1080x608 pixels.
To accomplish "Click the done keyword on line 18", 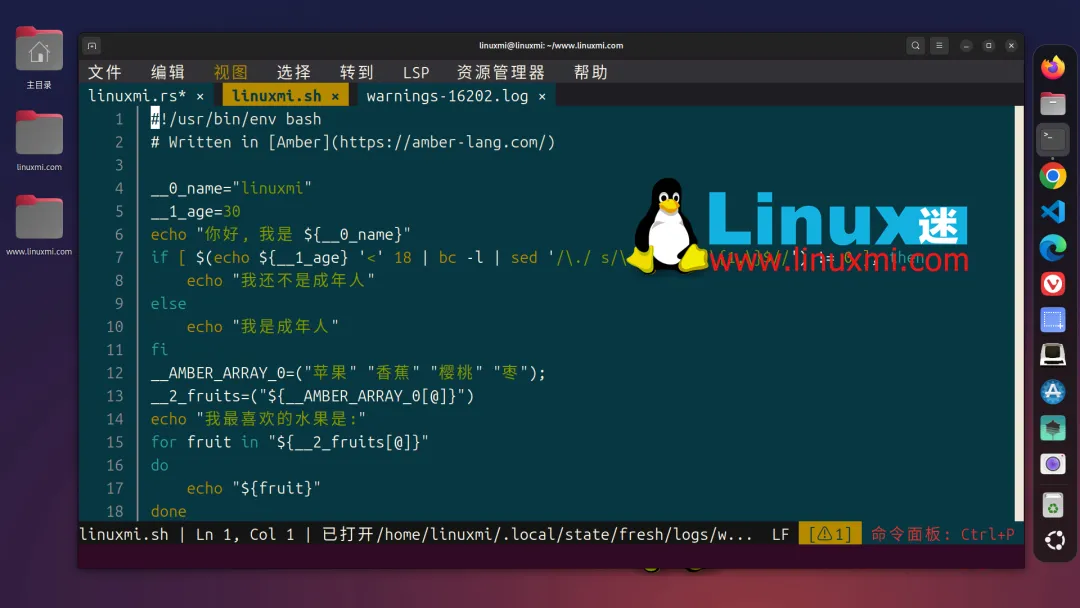I will click(169, 512).
